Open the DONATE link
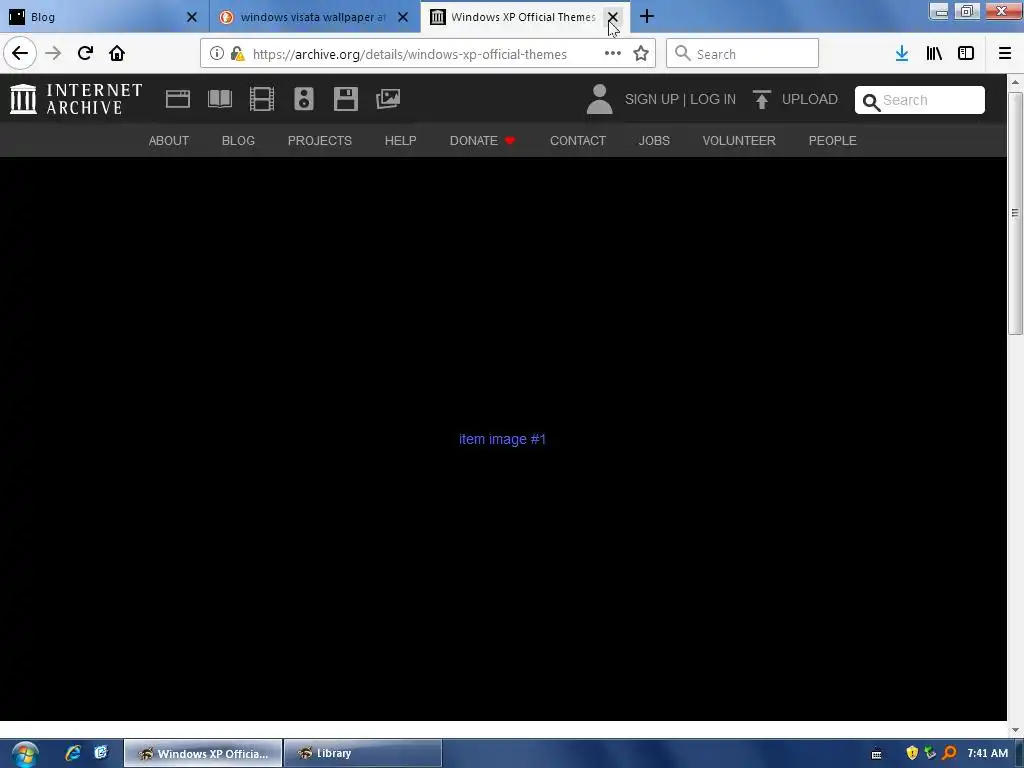This screenshot has width=1024, height=768. tap(482, 140)
